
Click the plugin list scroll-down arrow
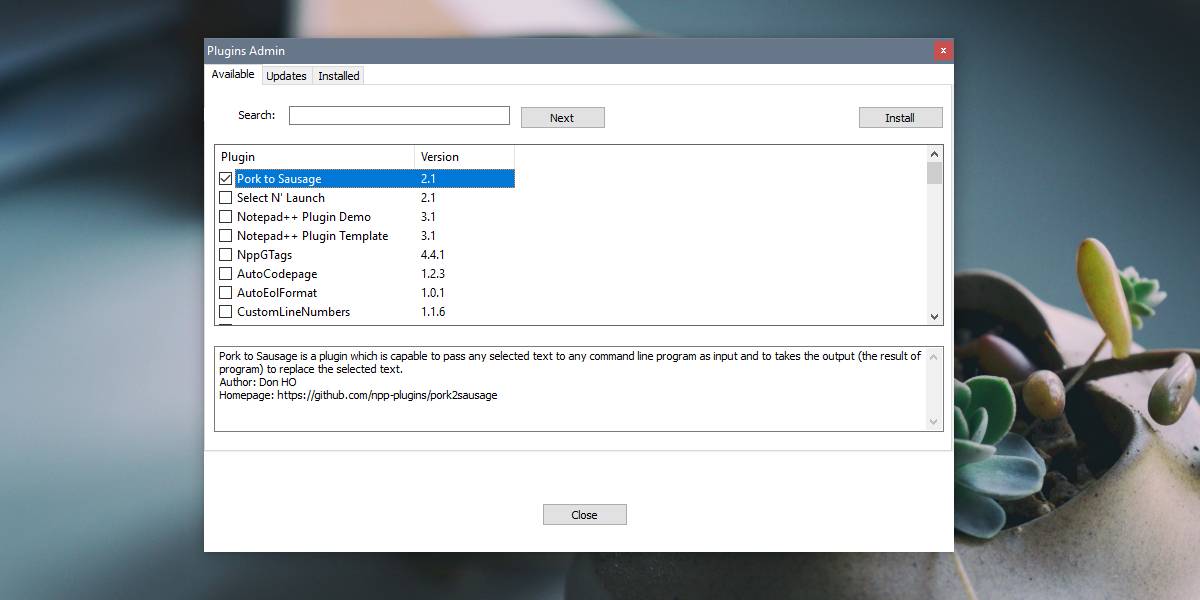(935, 316)
